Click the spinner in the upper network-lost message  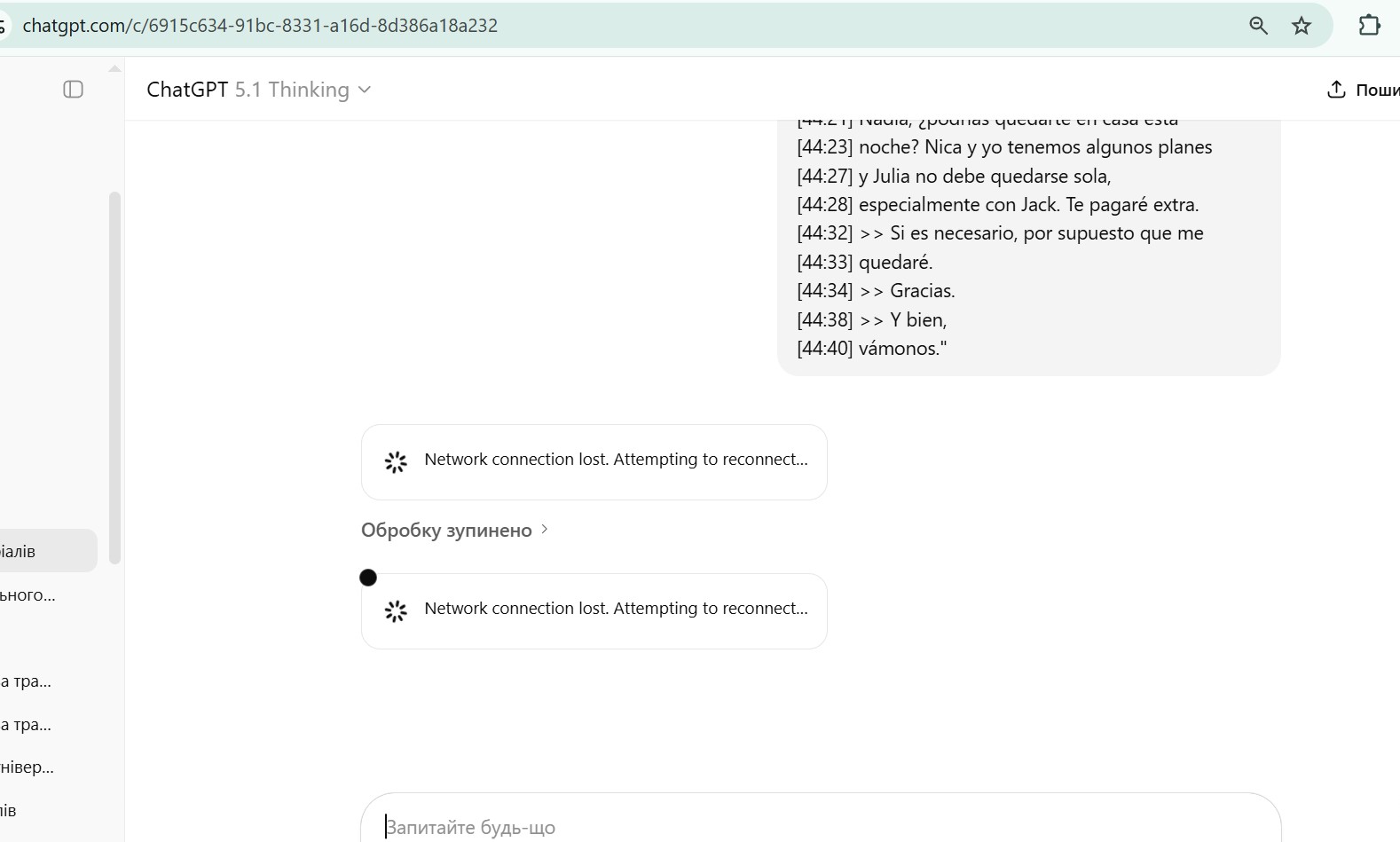(396, 461)
